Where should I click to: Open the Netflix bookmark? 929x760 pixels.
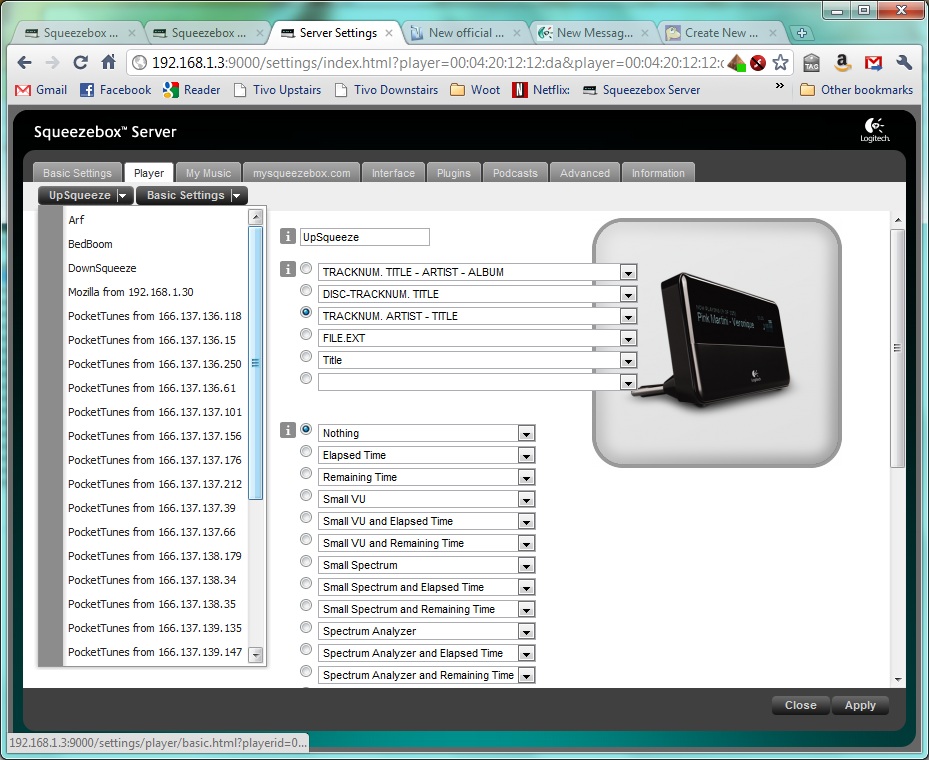[x=541, y=90]
